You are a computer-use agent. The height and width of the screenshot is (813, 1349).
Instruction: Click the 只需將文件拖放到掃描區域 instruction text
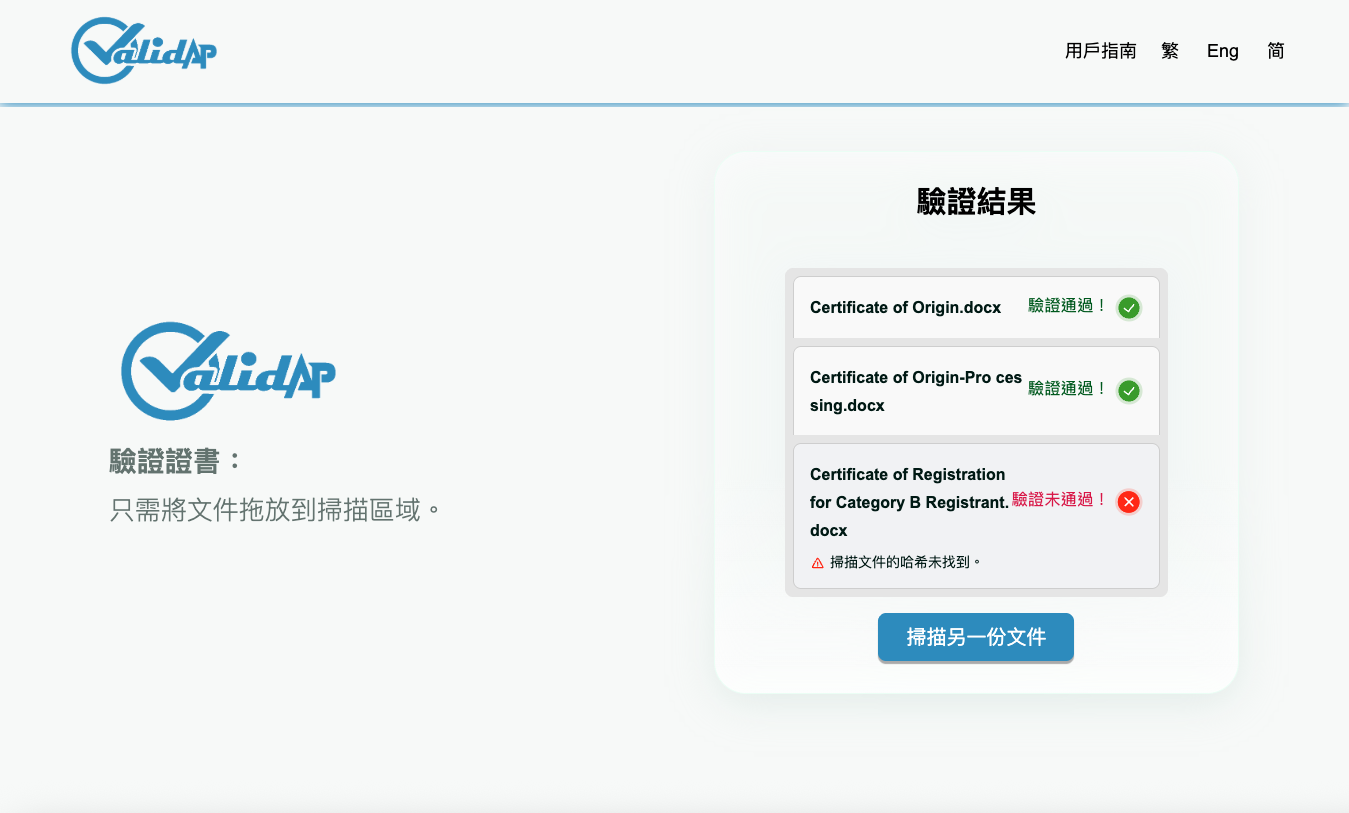click(x=275, y=510)
